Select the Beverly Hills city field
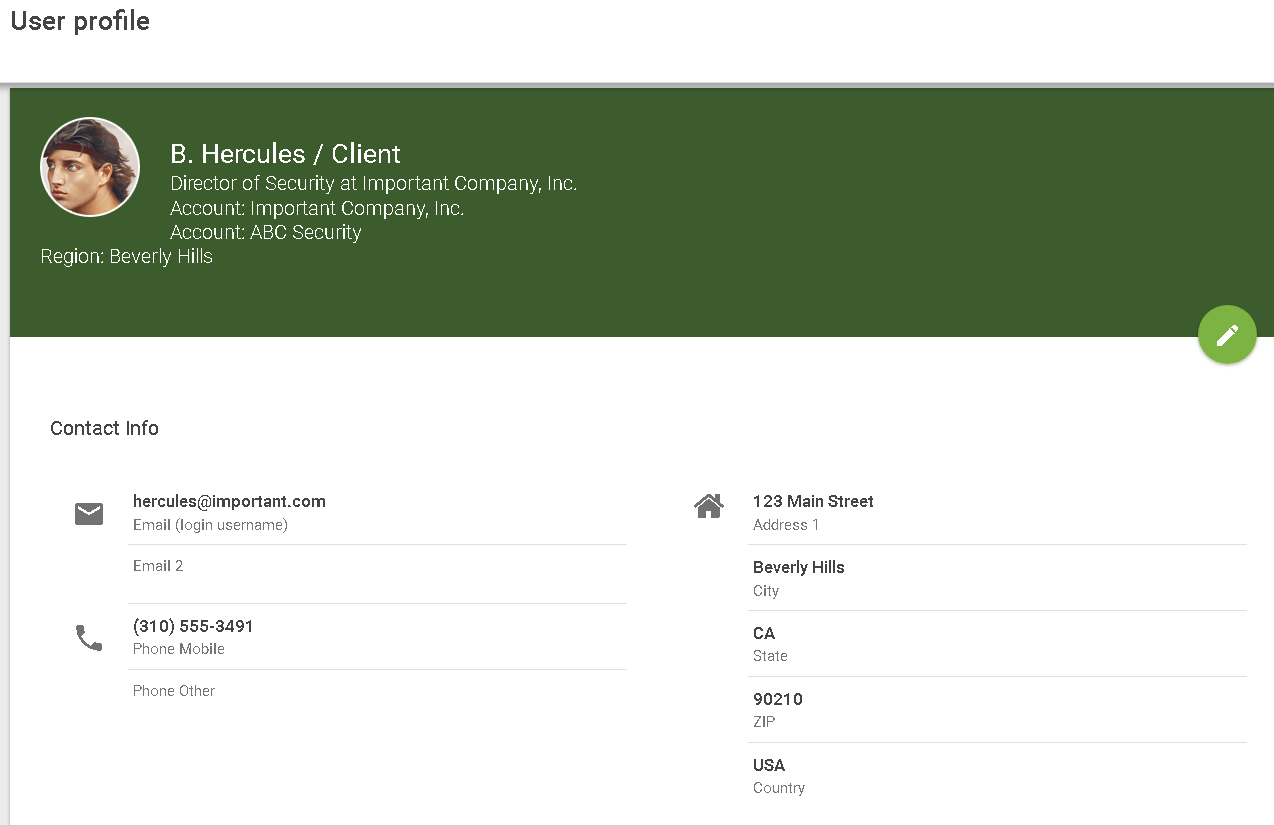 click(798, 568)
